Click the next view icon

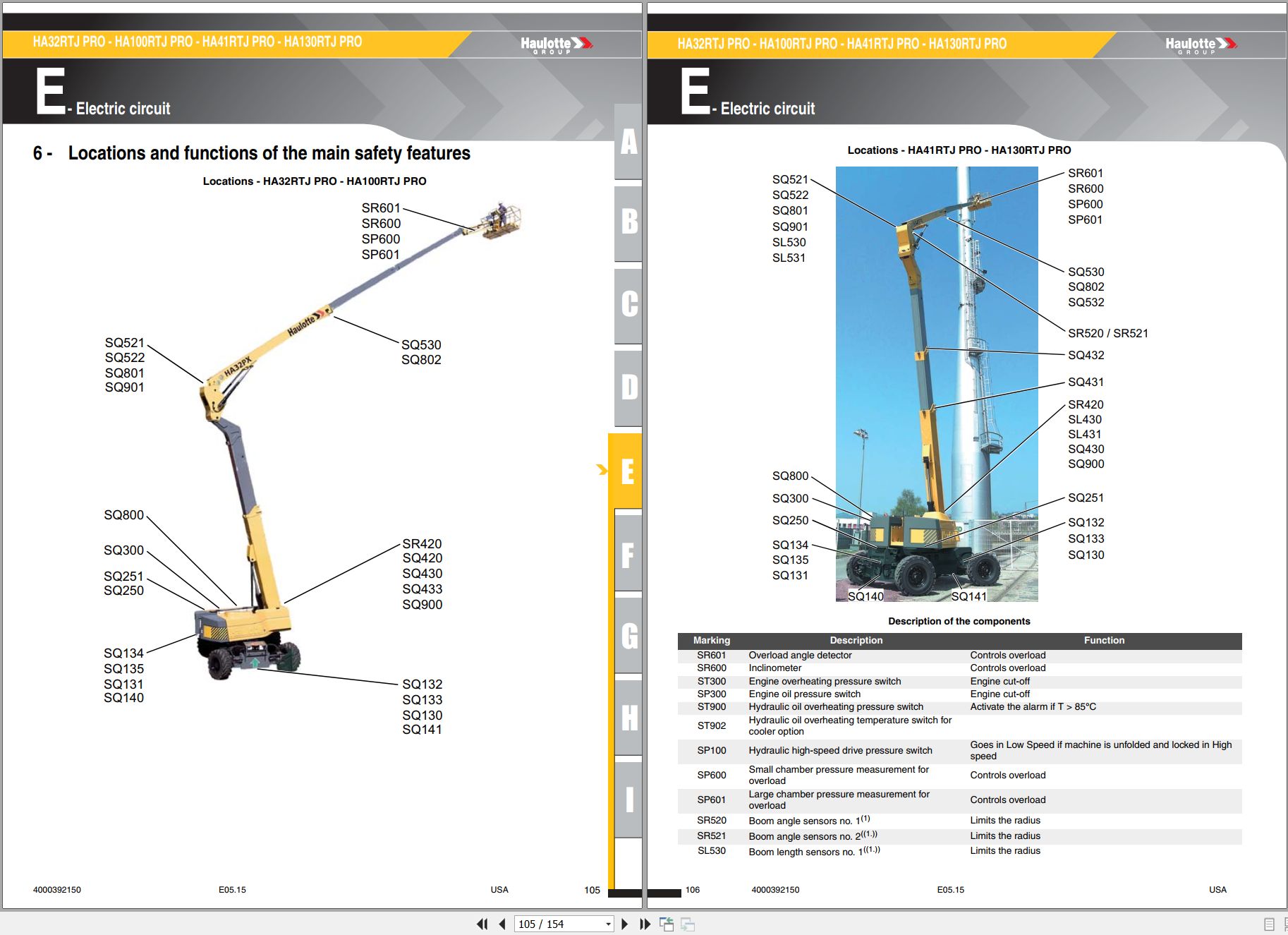688,924
